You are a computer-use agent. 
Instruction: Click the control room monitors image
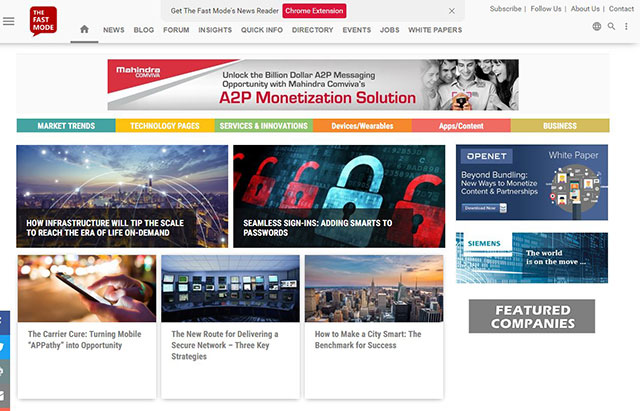click(230, 289)
